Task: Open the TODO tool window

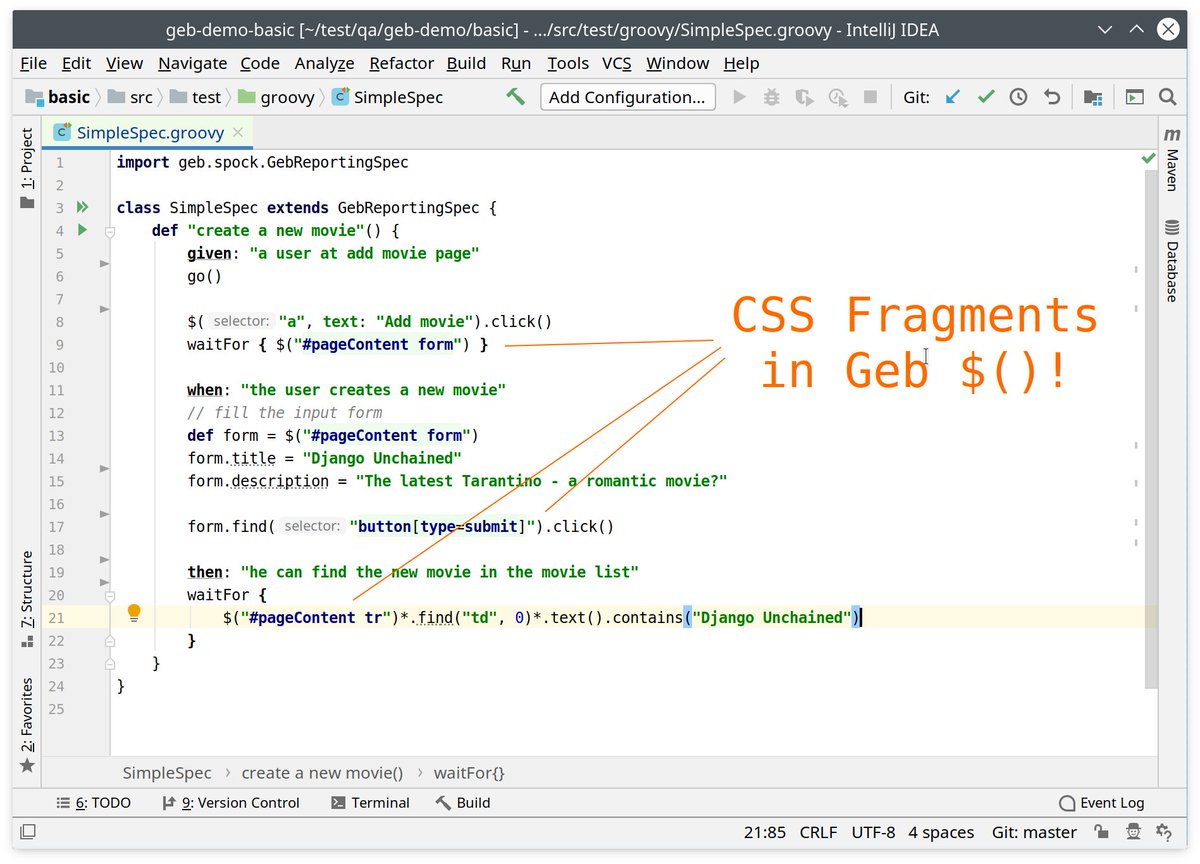Action: pos(94,802)
